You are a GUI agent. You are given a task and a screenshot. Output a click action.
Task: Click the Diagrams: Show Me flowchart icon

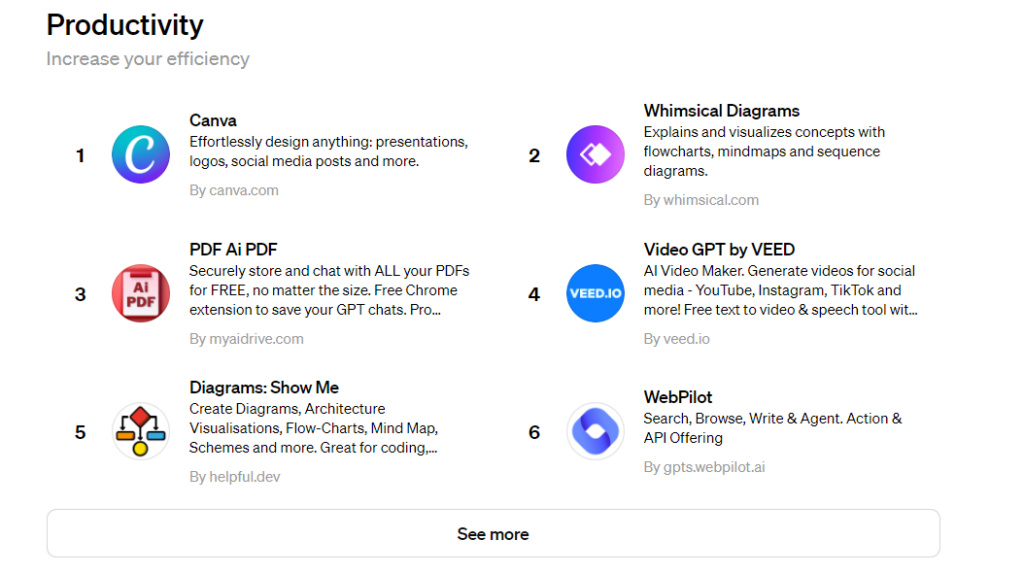tap(141, 431)
